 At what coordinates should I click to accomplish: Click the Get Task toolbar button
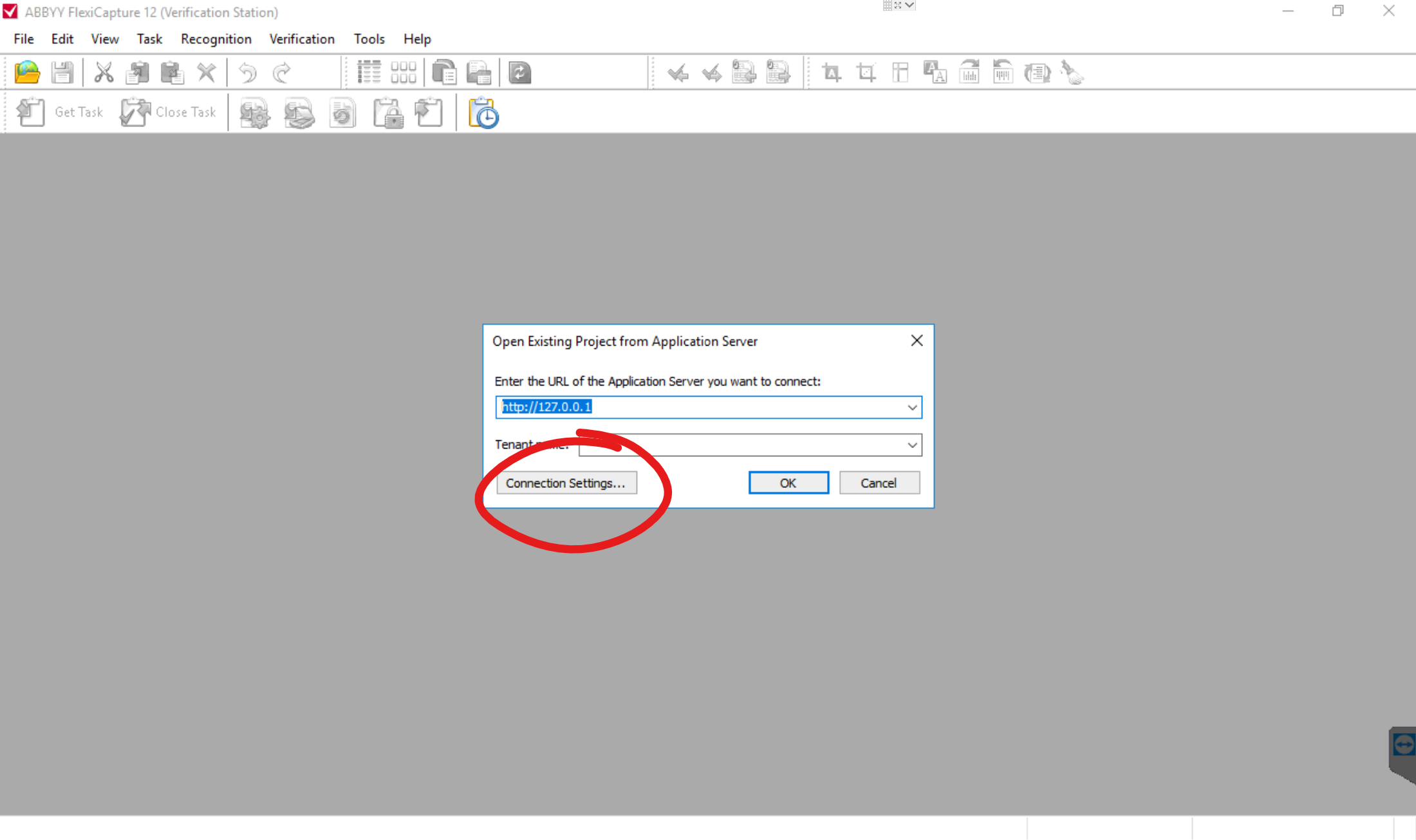(x=61, y=113)
